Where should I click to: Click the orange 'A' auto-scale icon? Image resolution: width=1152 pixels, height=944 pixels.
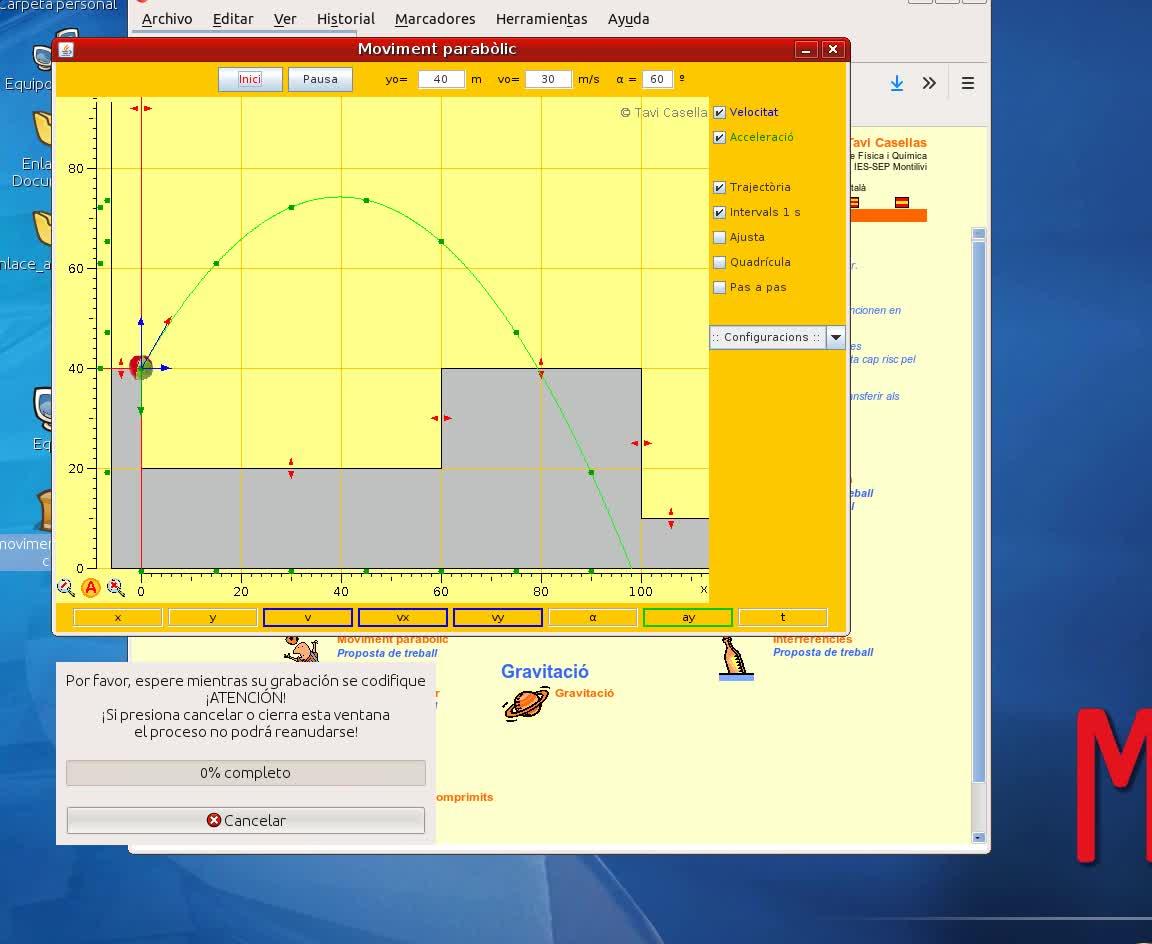pos(91,588)
